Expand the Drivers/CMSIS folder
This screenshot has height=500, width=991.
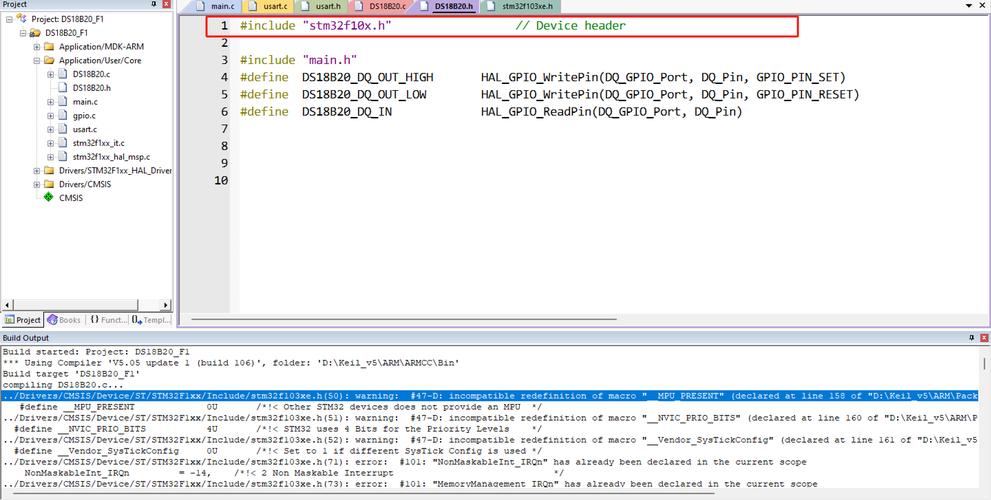click(x=37, y=185)
